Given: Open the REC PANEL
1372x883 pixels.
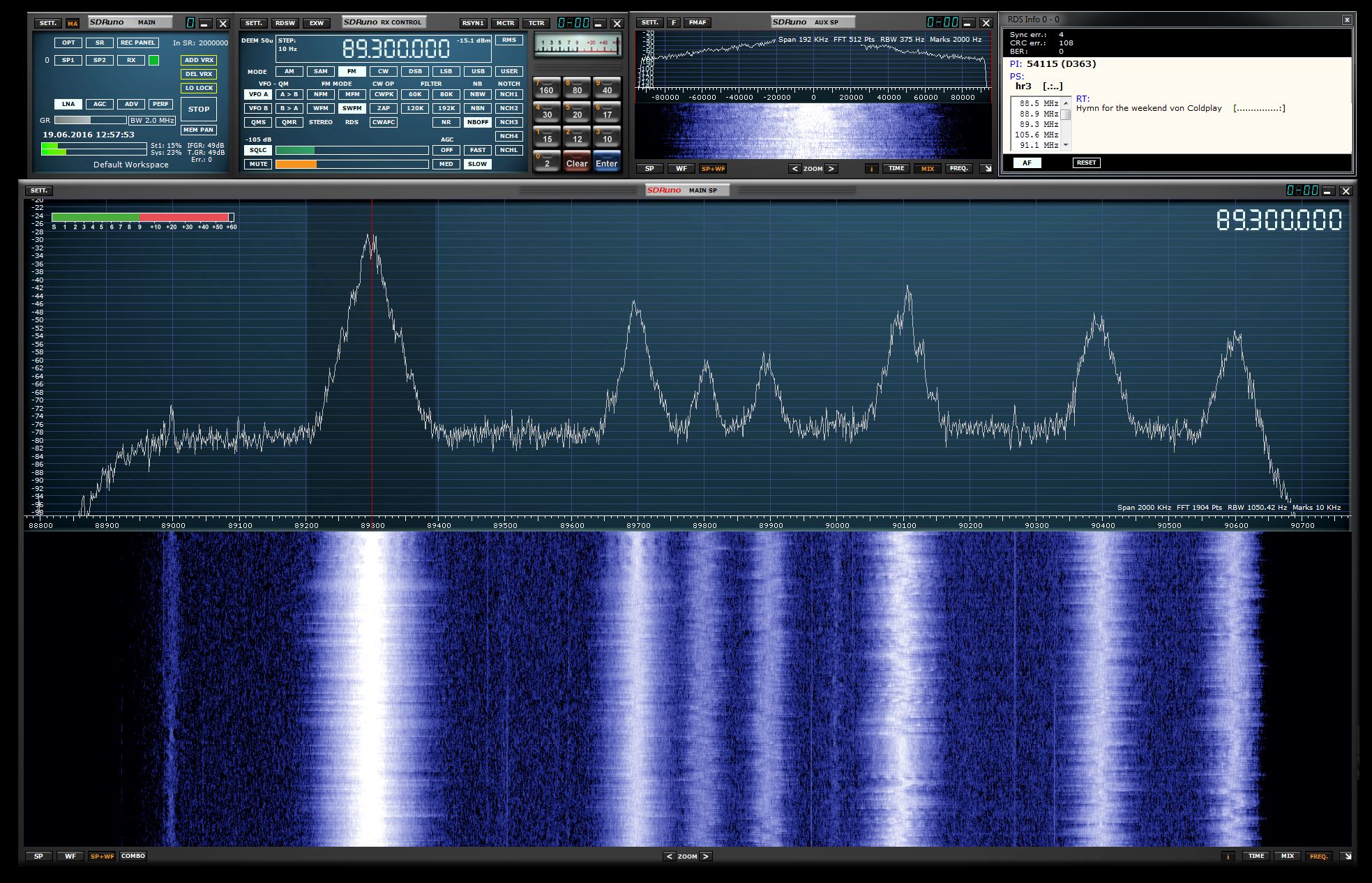Looking at the screenshot, I should (x=137, y=43).
